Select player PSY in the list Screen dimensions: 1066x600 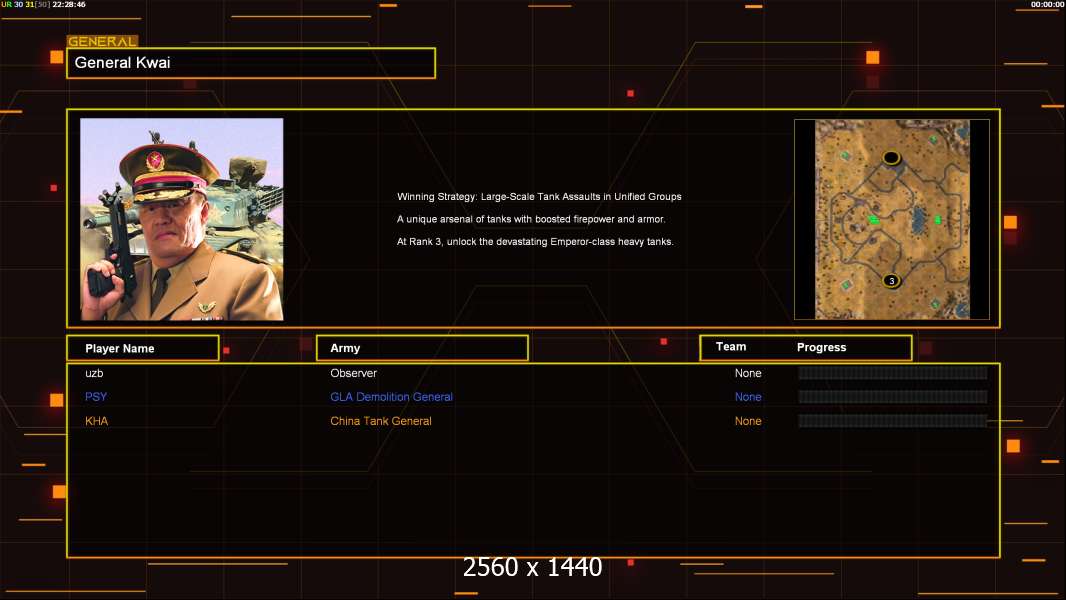[96, 397]
